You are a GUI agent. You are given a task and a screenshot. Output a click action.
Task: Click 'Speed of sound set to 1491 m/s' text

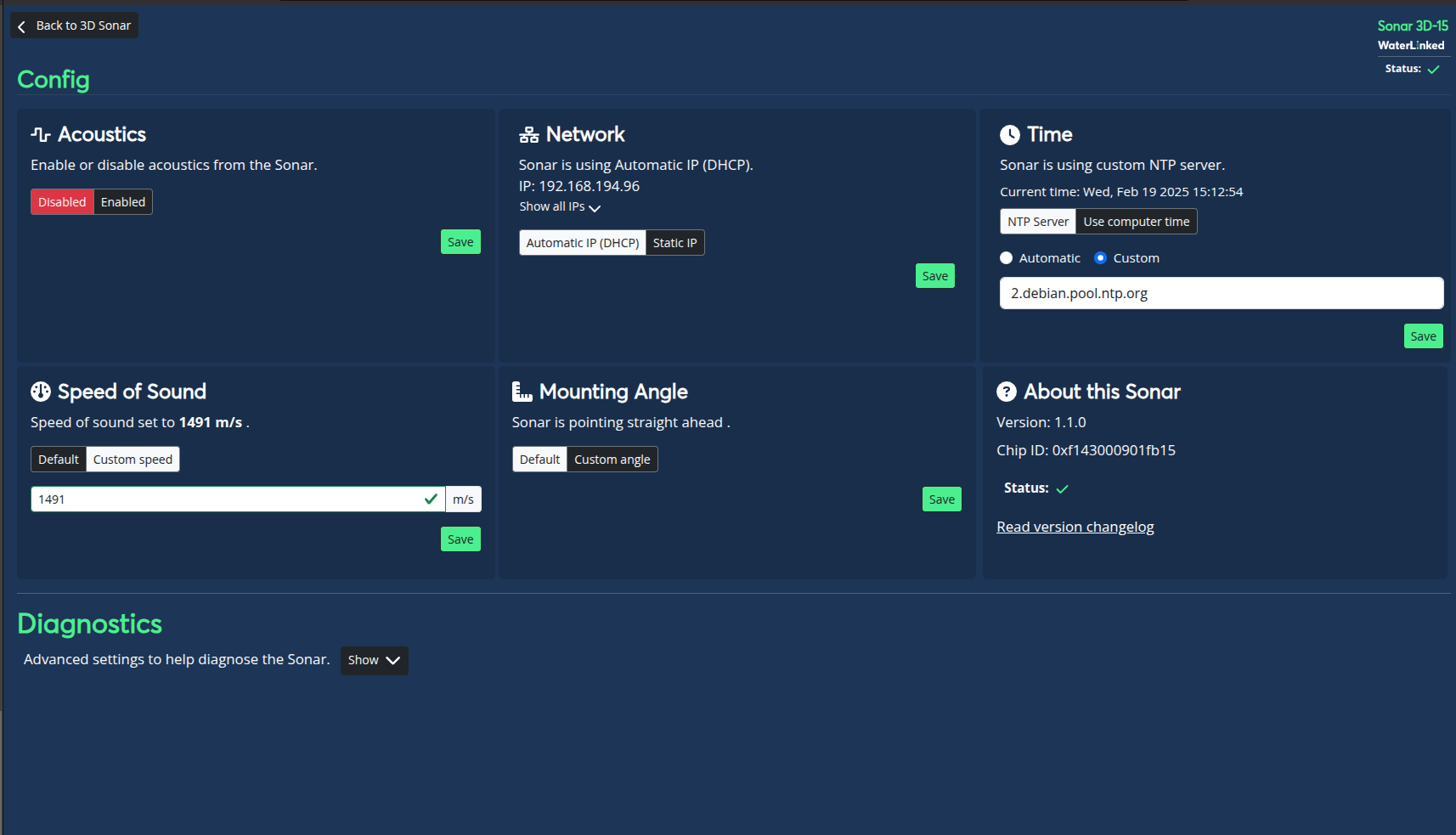[x=140, y=422]
